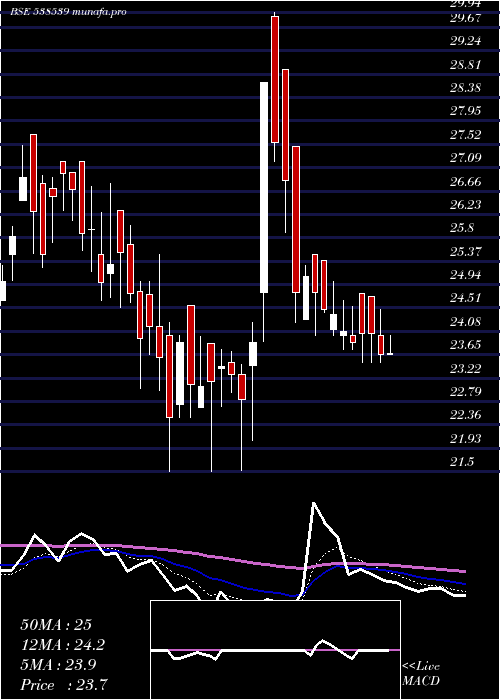Screen dimensions: 500x700
Task: Click the 22.79 price axis label
Action: [466, 392]
